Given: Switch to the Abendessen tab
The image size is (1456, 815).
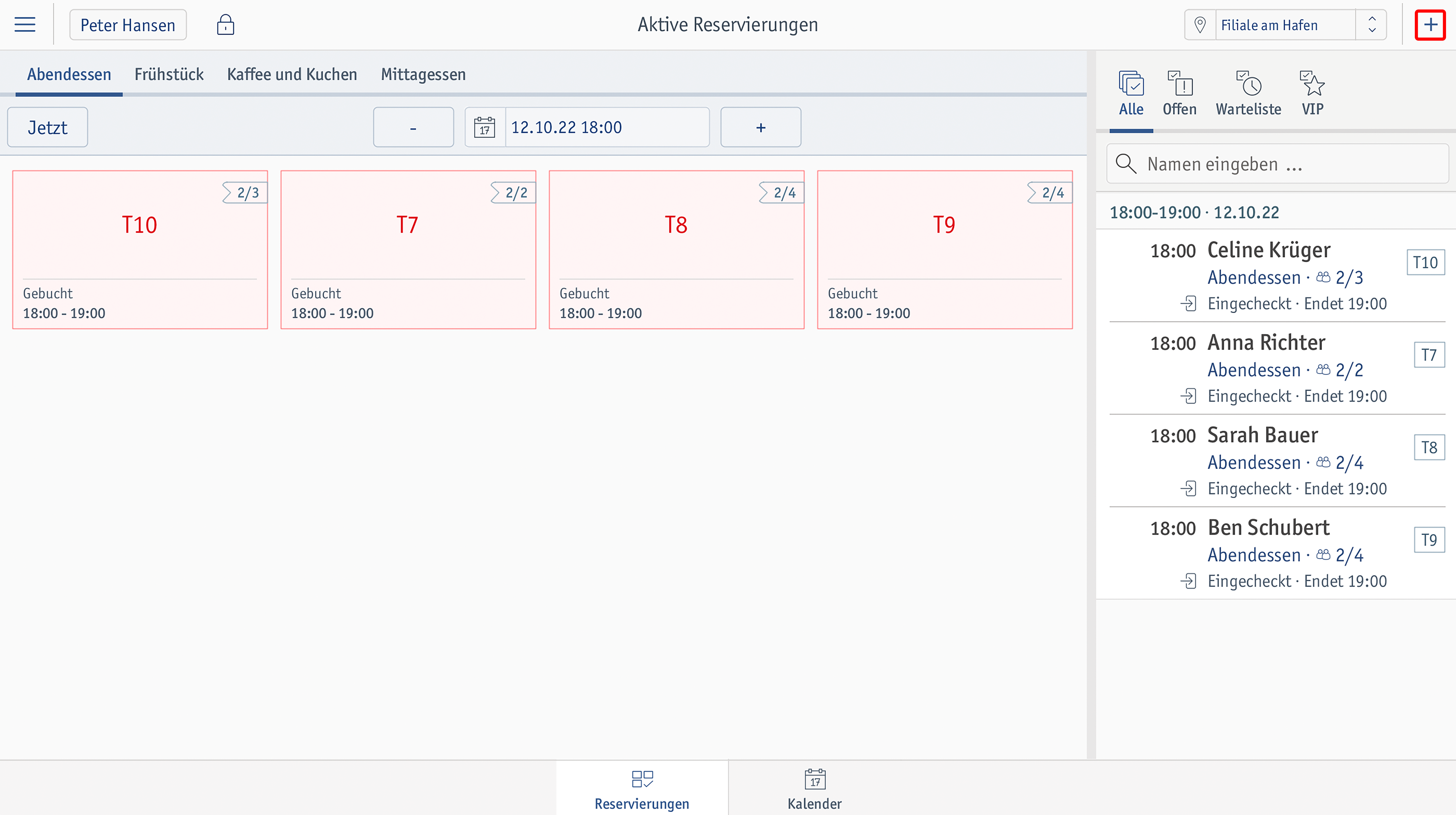Looking at the screenshot, I should [69, 75].
